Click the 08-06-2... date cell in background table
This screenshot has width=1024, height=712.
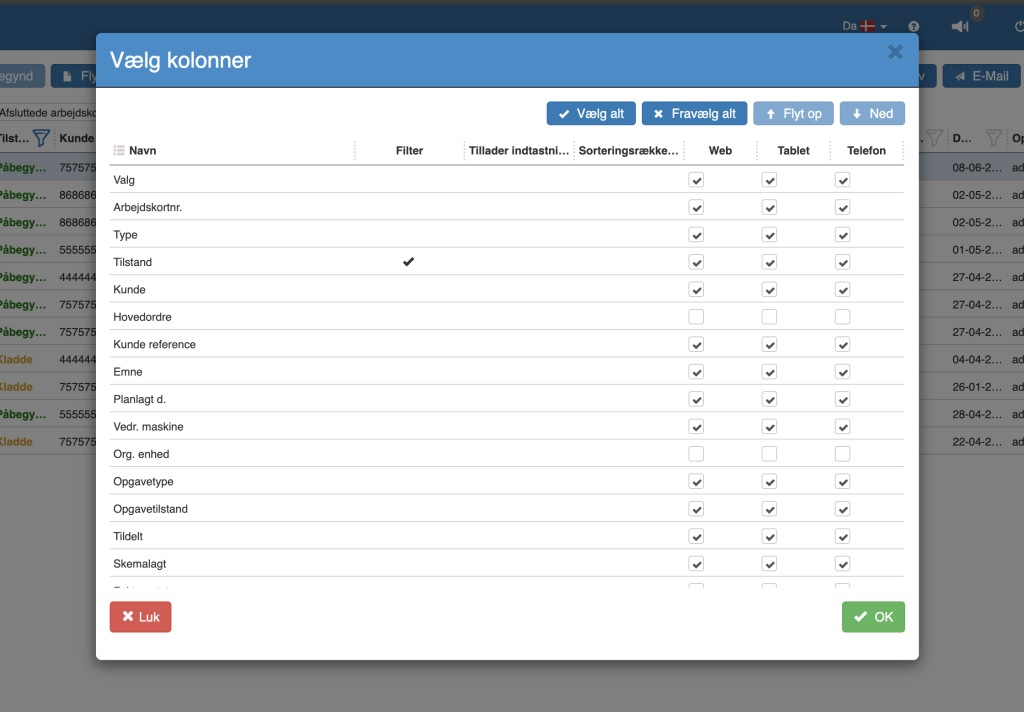coord(976,167)
